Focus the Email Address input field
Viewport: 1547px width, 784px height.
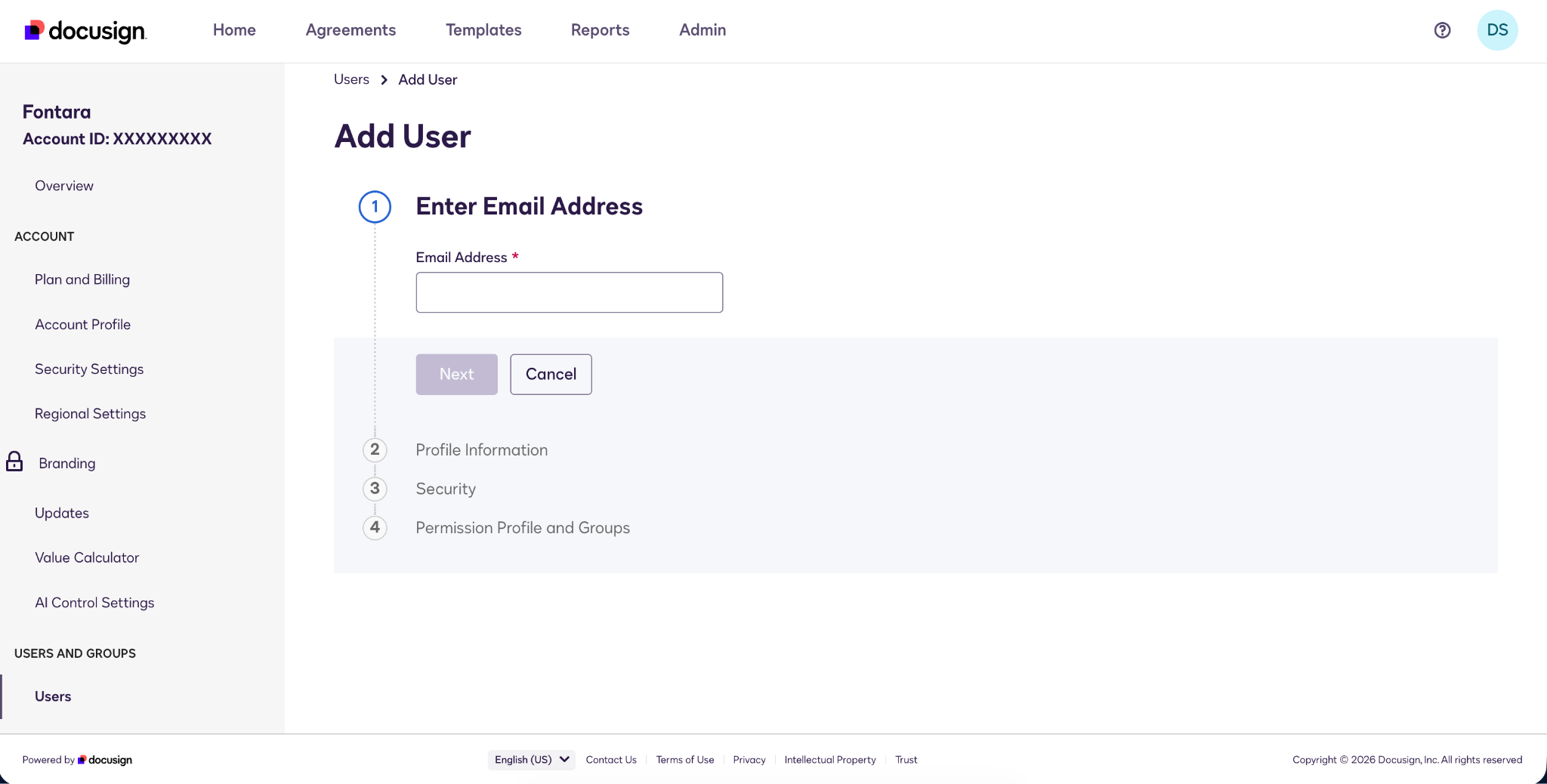pyautogui.click(x=570, y=292)
